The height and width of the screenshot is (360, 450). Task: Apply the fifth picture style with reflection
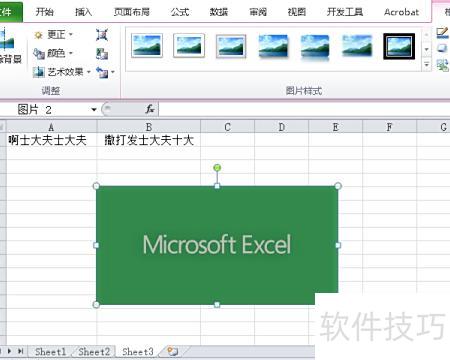coord(315,47)
